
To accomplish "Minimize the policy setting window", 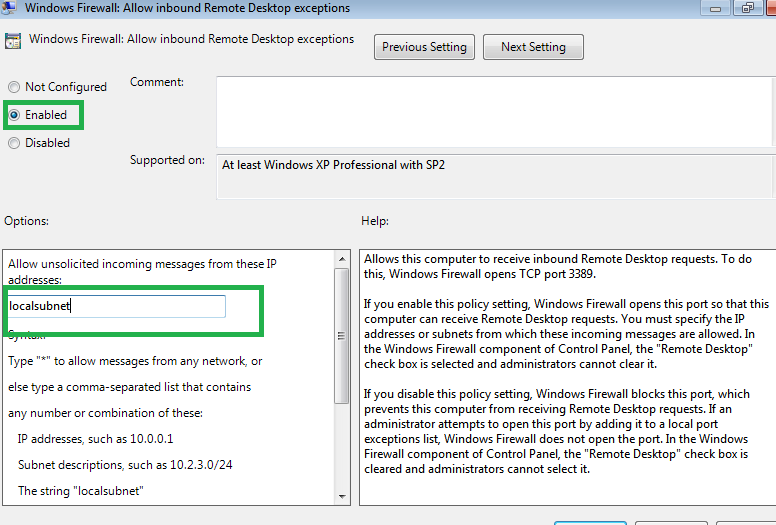I will 716,8.
